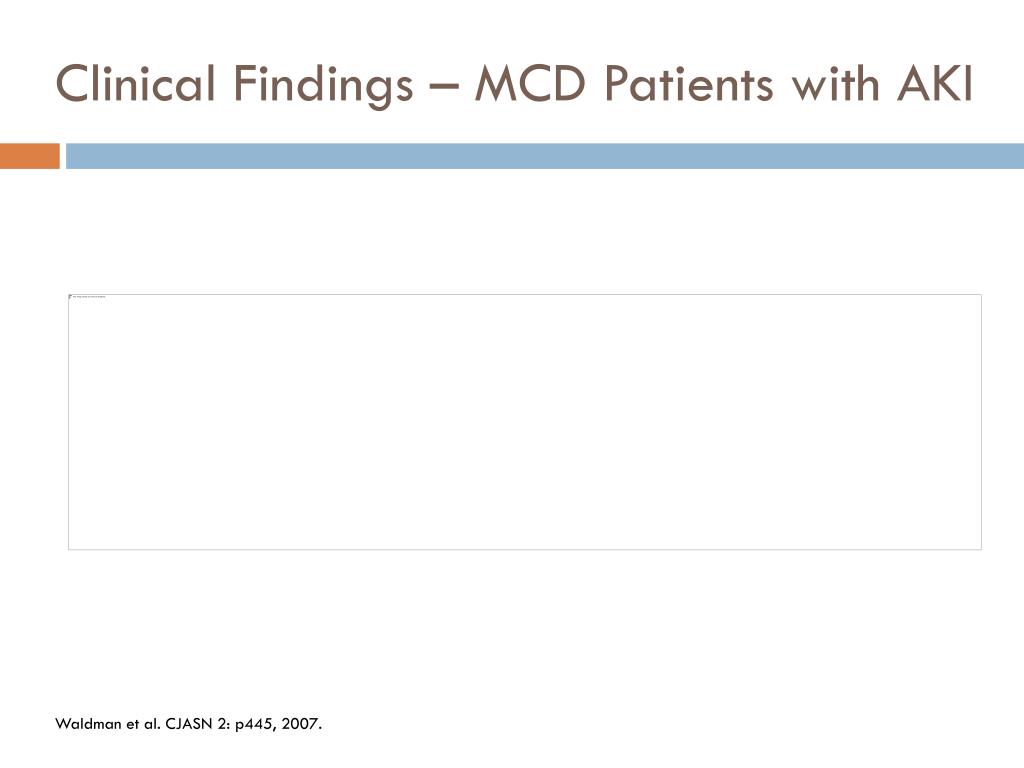Screen dimensions: 1024x768
Task: Click the broken image icon in placeholder corner
Action: [x=71, y=297]
